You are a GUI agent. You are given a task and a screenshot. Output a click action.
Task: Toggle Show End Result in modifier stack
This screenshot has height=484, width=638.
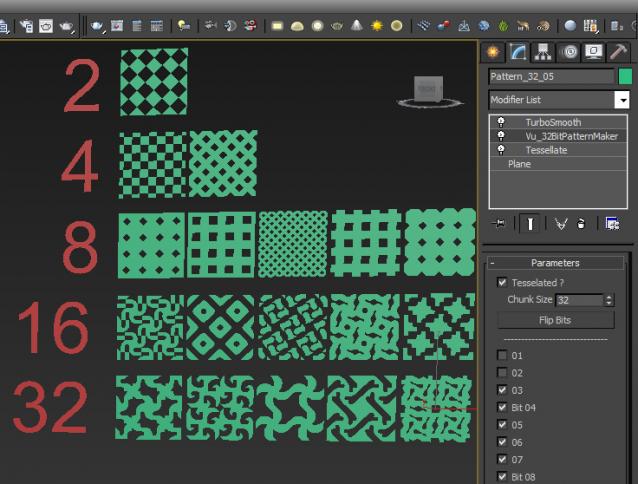[x=530, y=224]
